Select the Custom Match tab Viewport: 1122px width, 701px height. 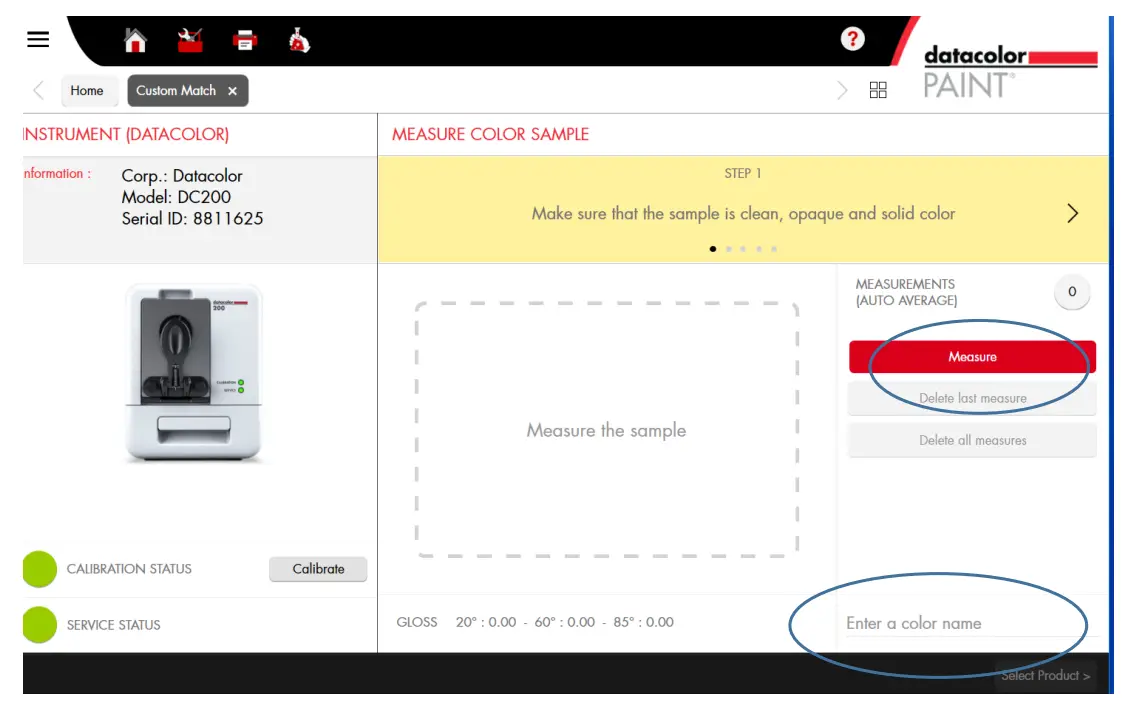[176, 91]
